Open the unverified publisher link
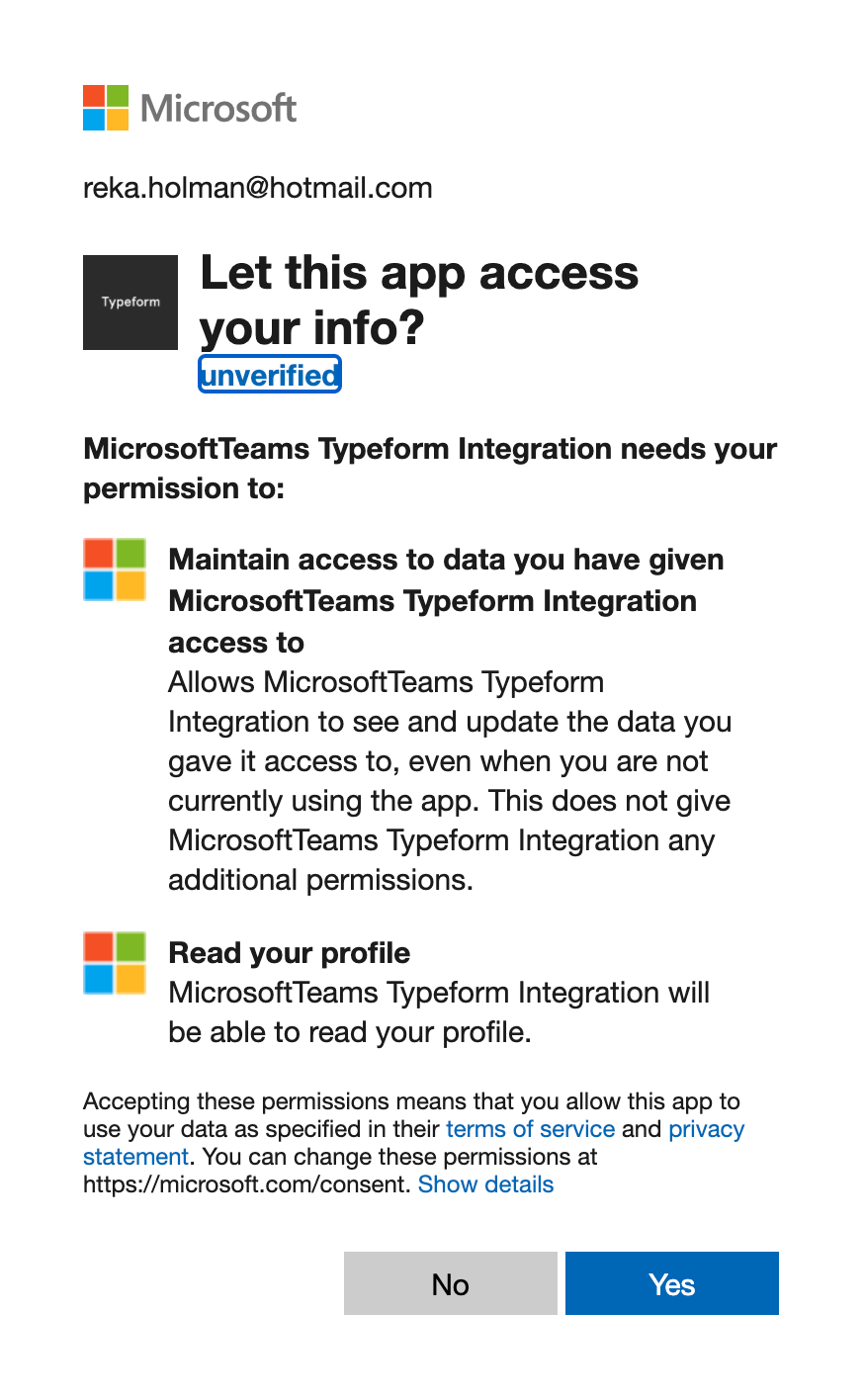 click(x=270, y=375)
